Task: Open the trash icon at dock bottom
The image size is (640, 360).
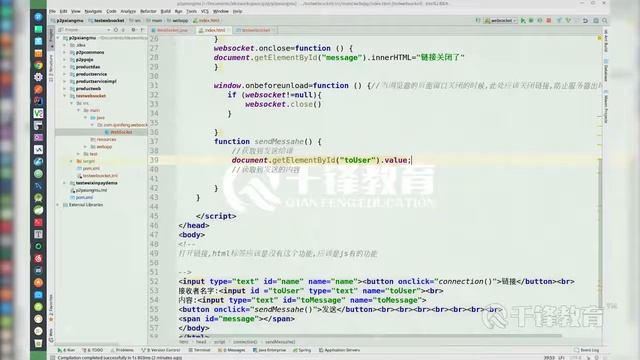Action: [38, 343]
